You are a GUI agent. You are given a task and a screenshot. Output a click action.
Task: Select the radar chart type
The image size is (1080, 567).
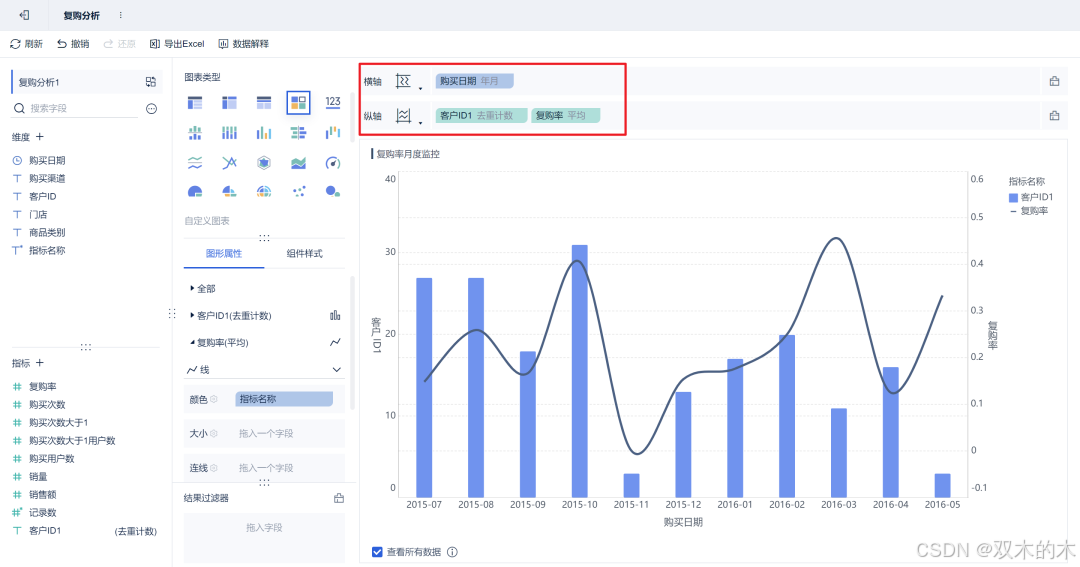pyautogui.click(x=264, y=163)
